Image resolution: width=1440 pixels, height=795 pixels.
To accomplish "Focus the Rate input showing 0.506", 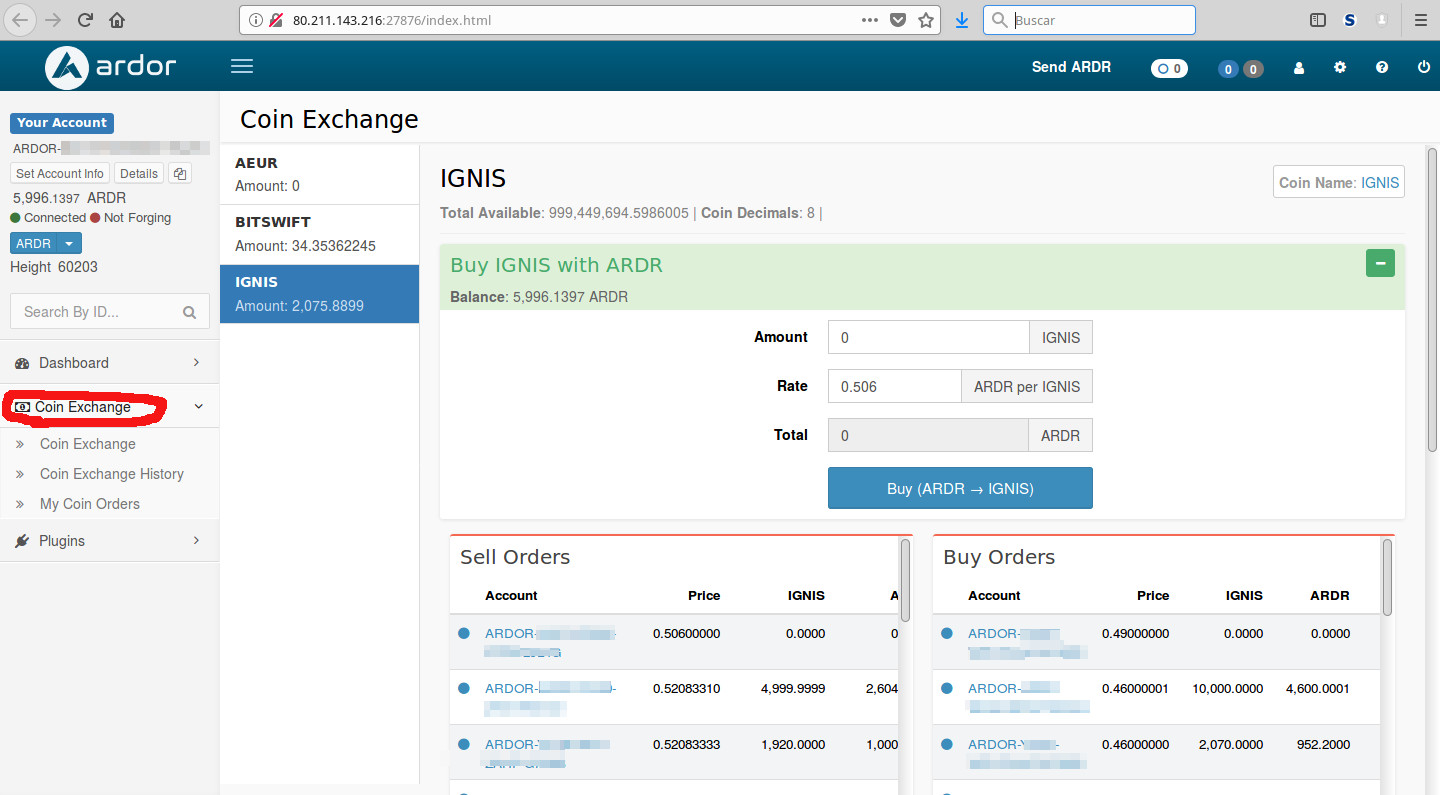I will 895,386.
